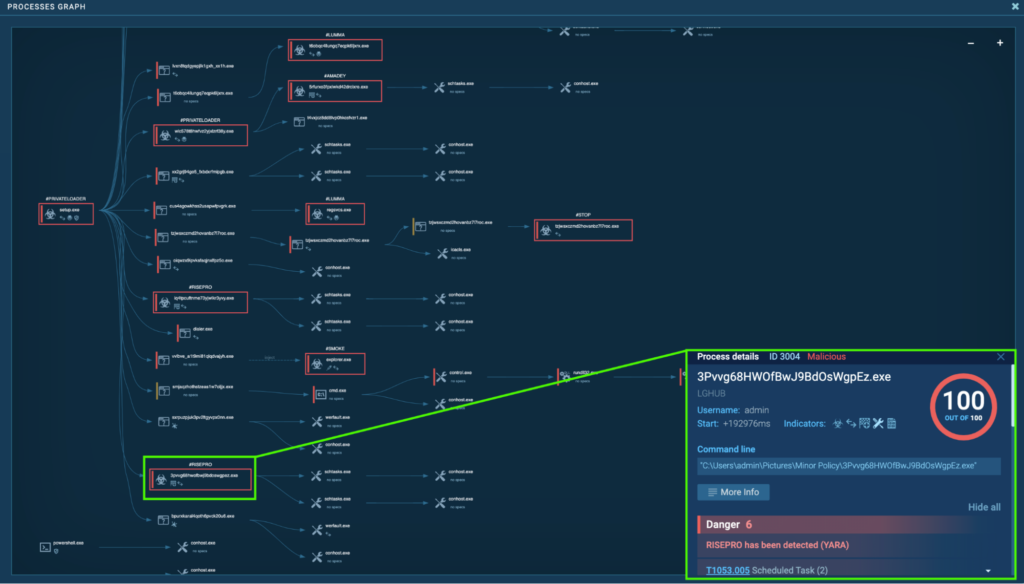Select the biohazard icon on setup.exe node

click(50, 212)
